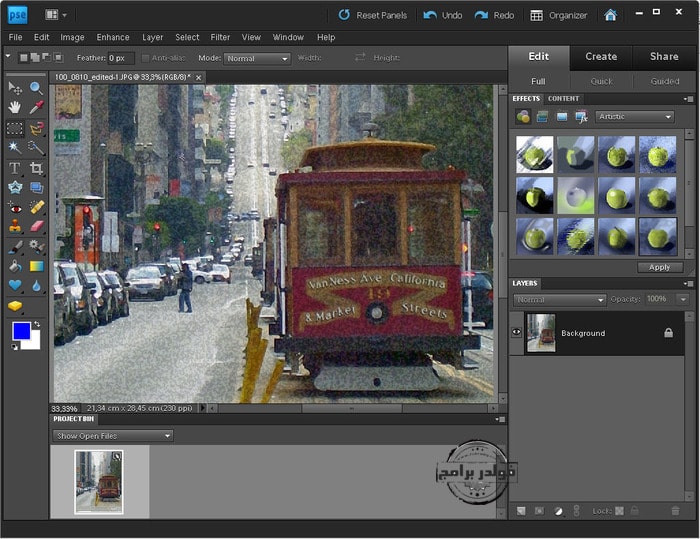Click the Reset Panels button
The image size is (700, 539).
pos(373,15)
